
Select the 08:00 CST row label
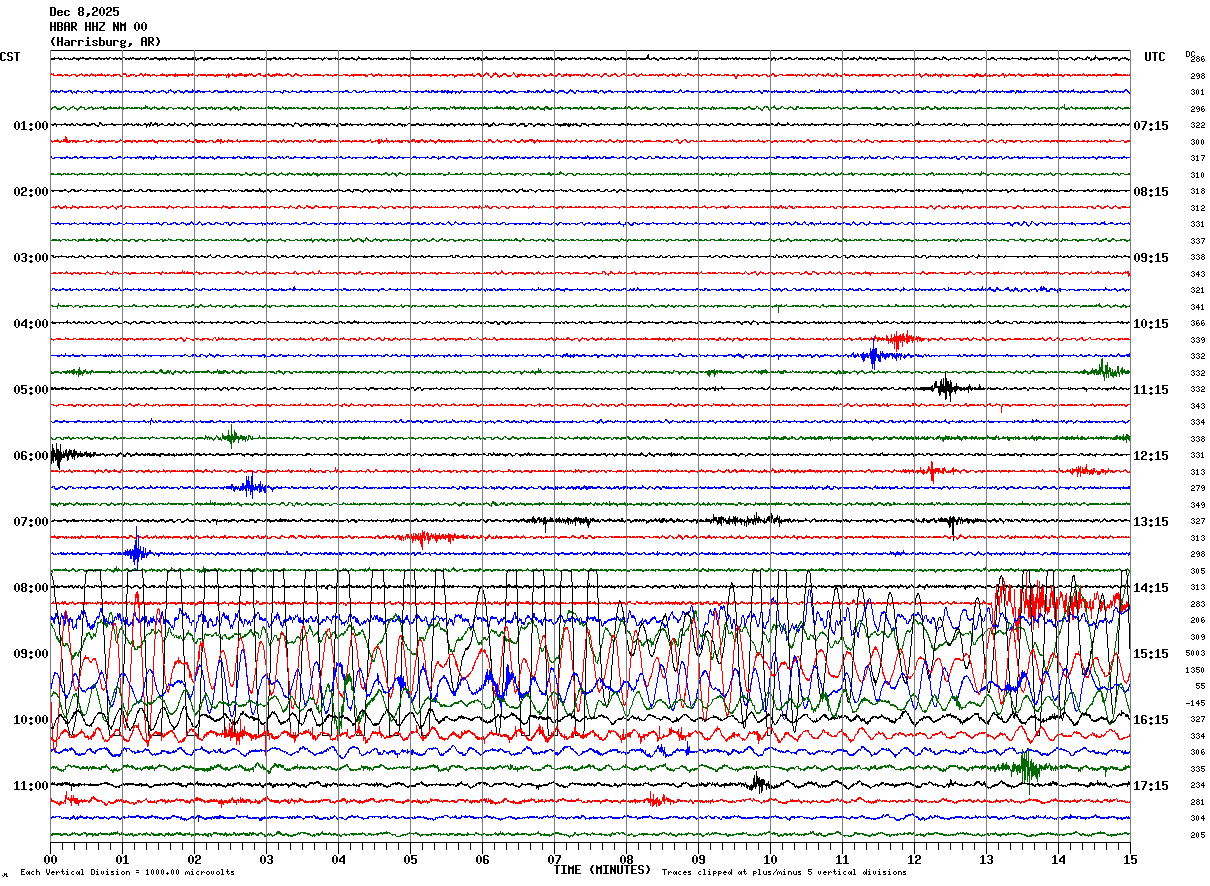30,588
